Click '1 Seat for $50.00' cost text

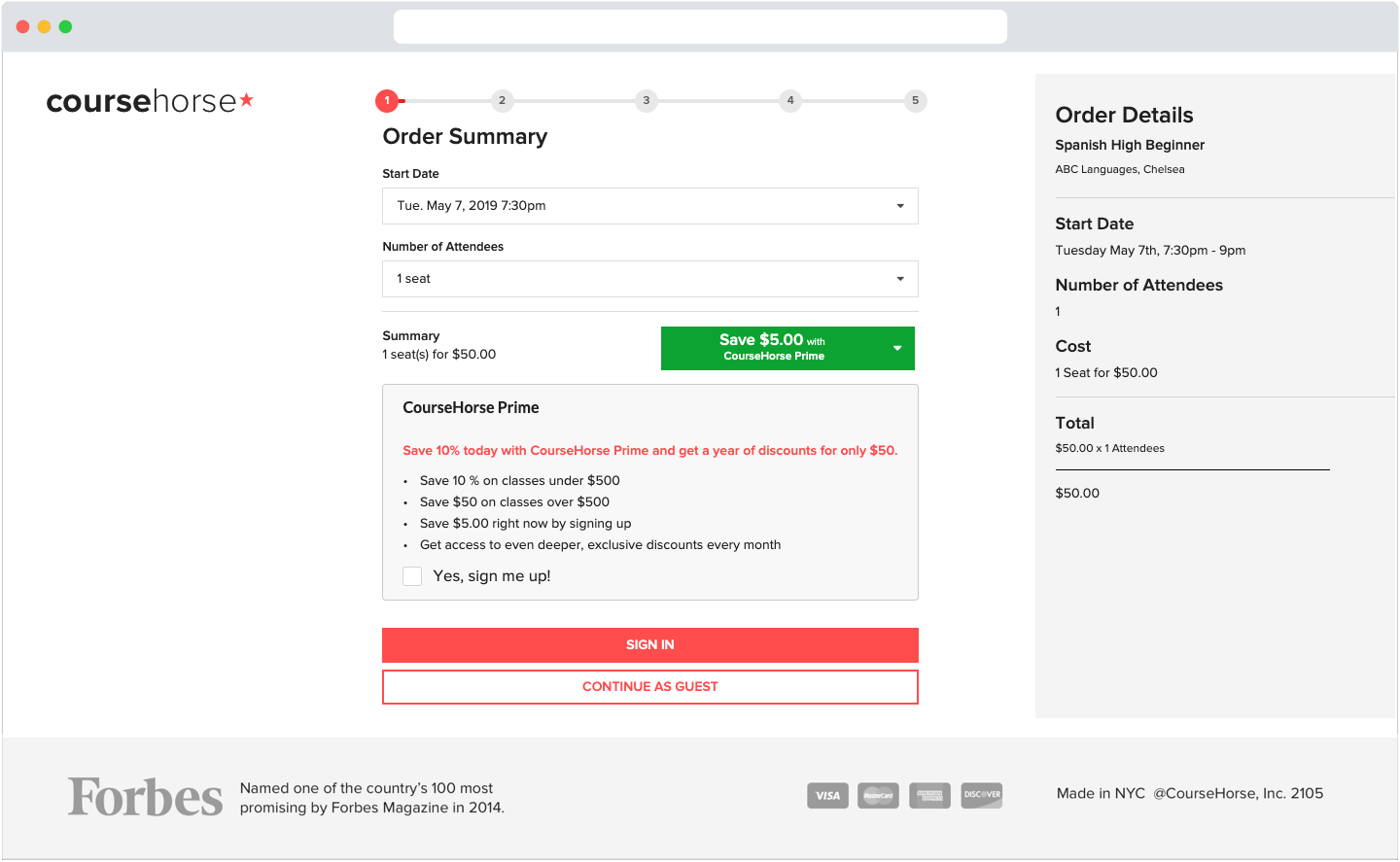(x=1106, y=372)
